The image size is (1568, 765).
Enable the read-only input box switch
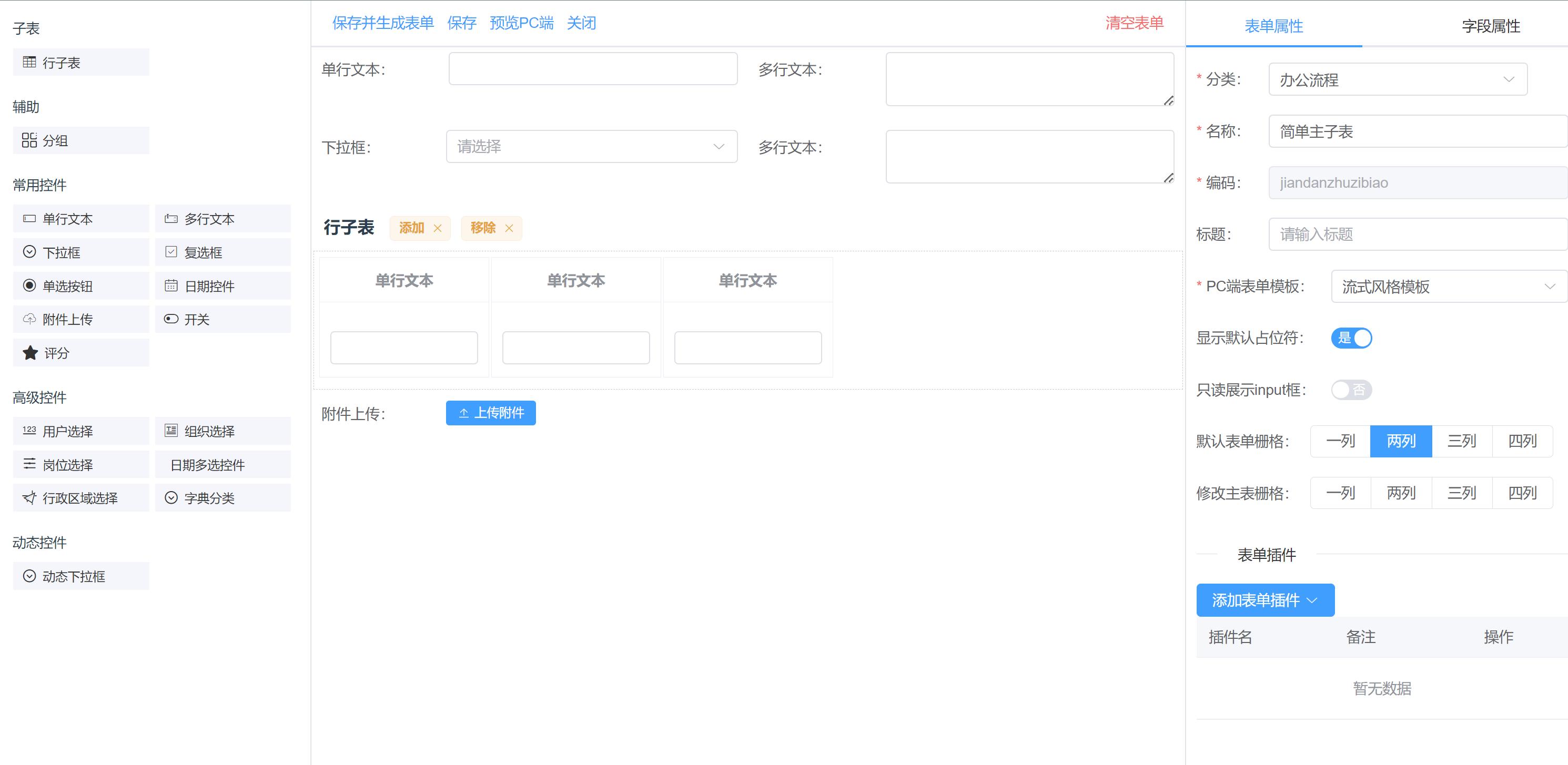tap(1351, 390)
